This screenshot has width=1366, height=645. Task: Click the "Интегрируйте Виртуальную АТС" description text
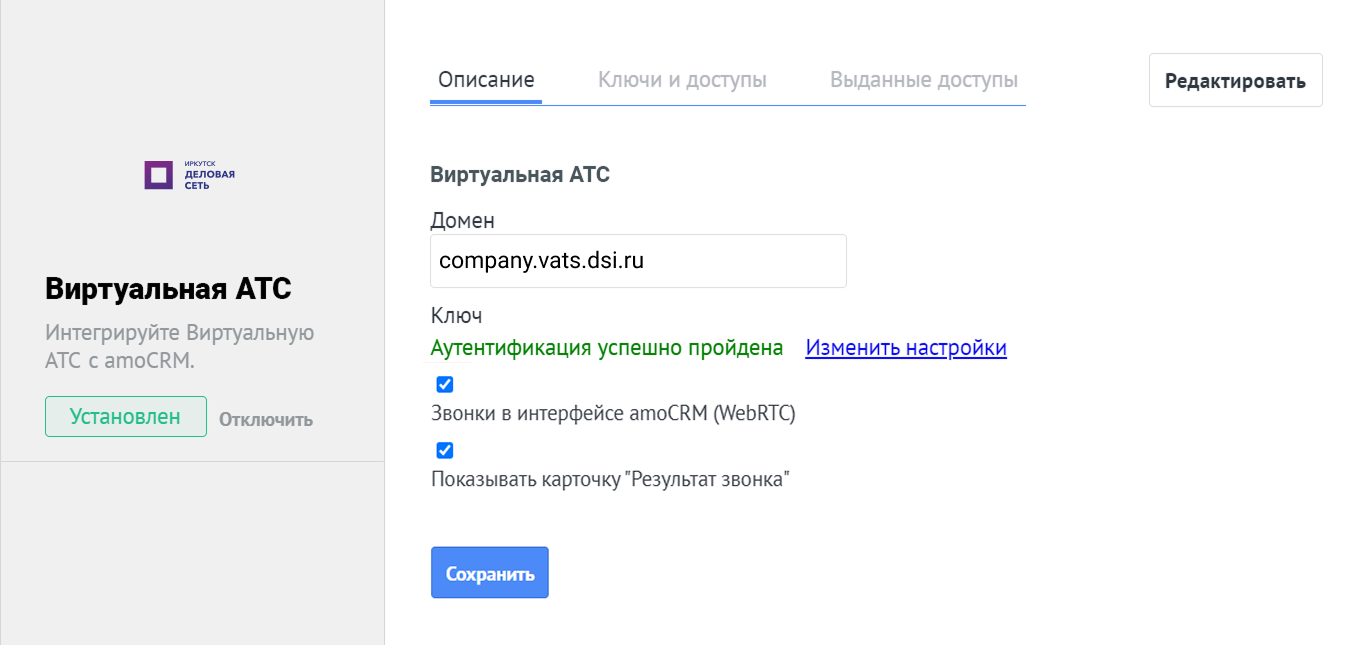click(180, 346)
